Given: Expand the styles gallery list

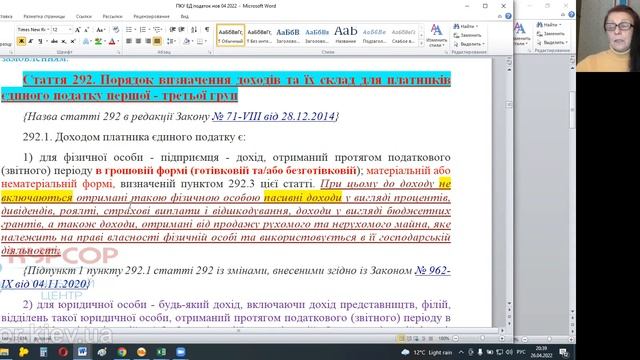Looking at the screenshot, I should [x=421, y=43].
